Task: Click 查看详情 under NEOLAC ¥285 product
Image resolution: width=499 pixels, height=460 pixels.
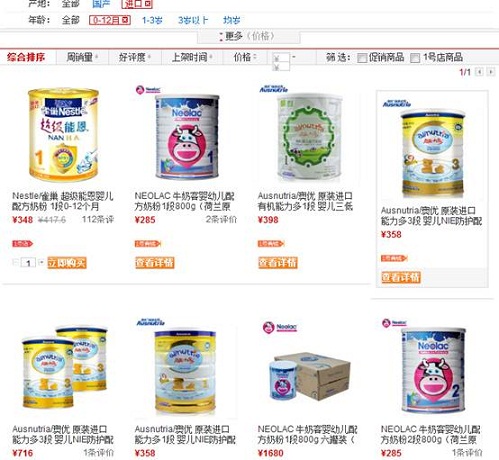Action: coord(154,263)
